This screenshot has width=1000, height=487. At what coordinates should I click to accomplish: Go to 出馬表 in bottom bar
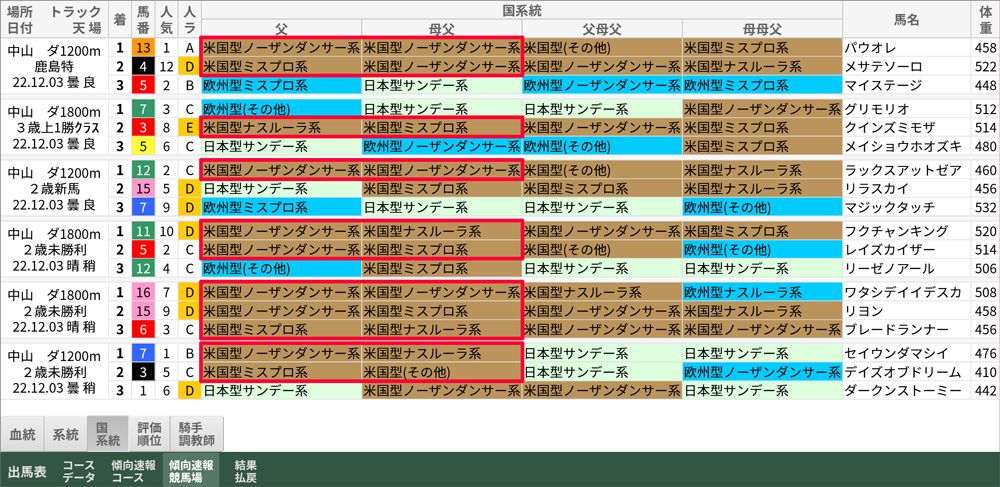point(27,471)
